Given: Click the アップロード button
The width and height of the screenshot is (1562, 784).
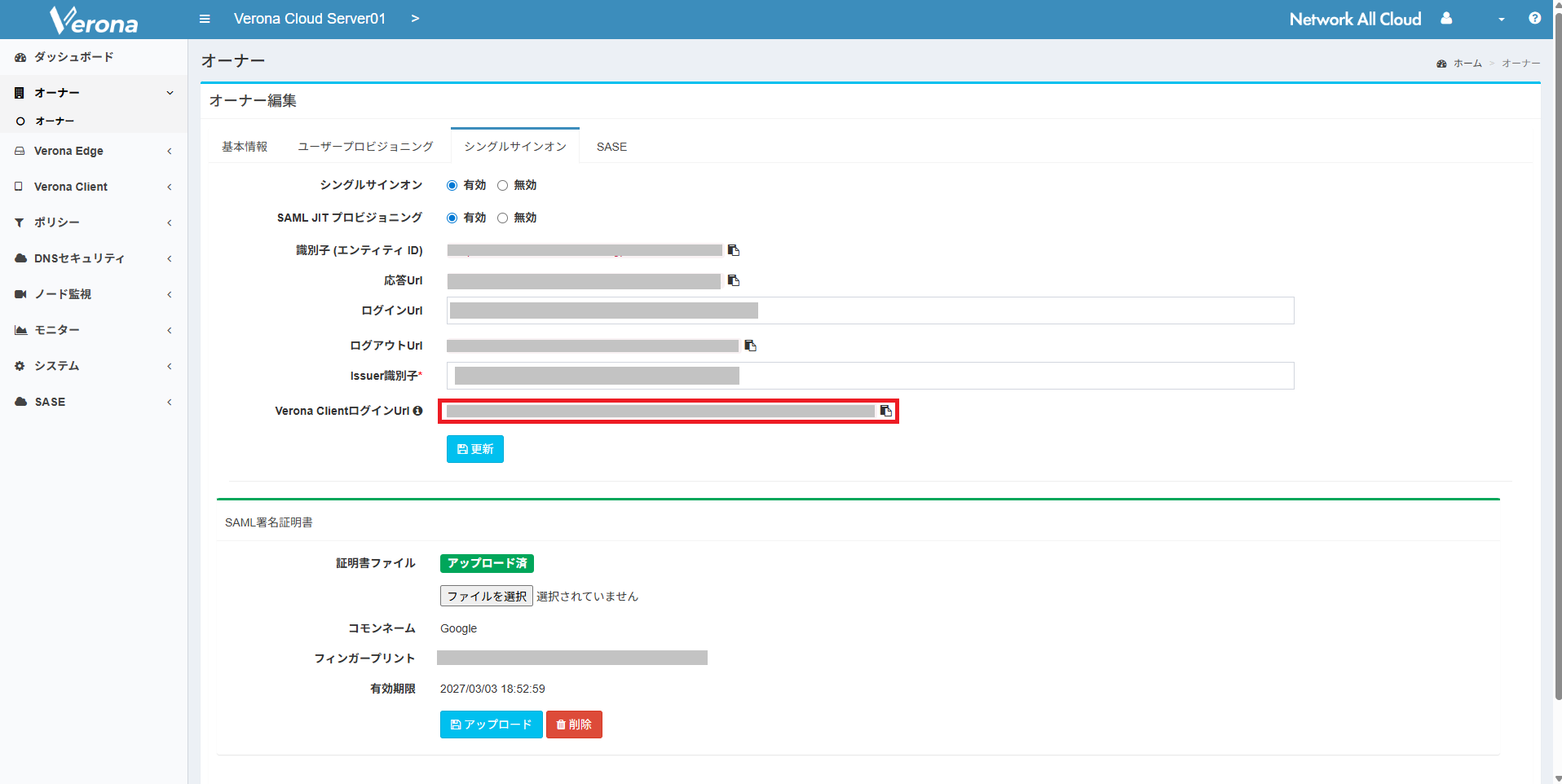Looking at the screenshot, I should point(492,725).
